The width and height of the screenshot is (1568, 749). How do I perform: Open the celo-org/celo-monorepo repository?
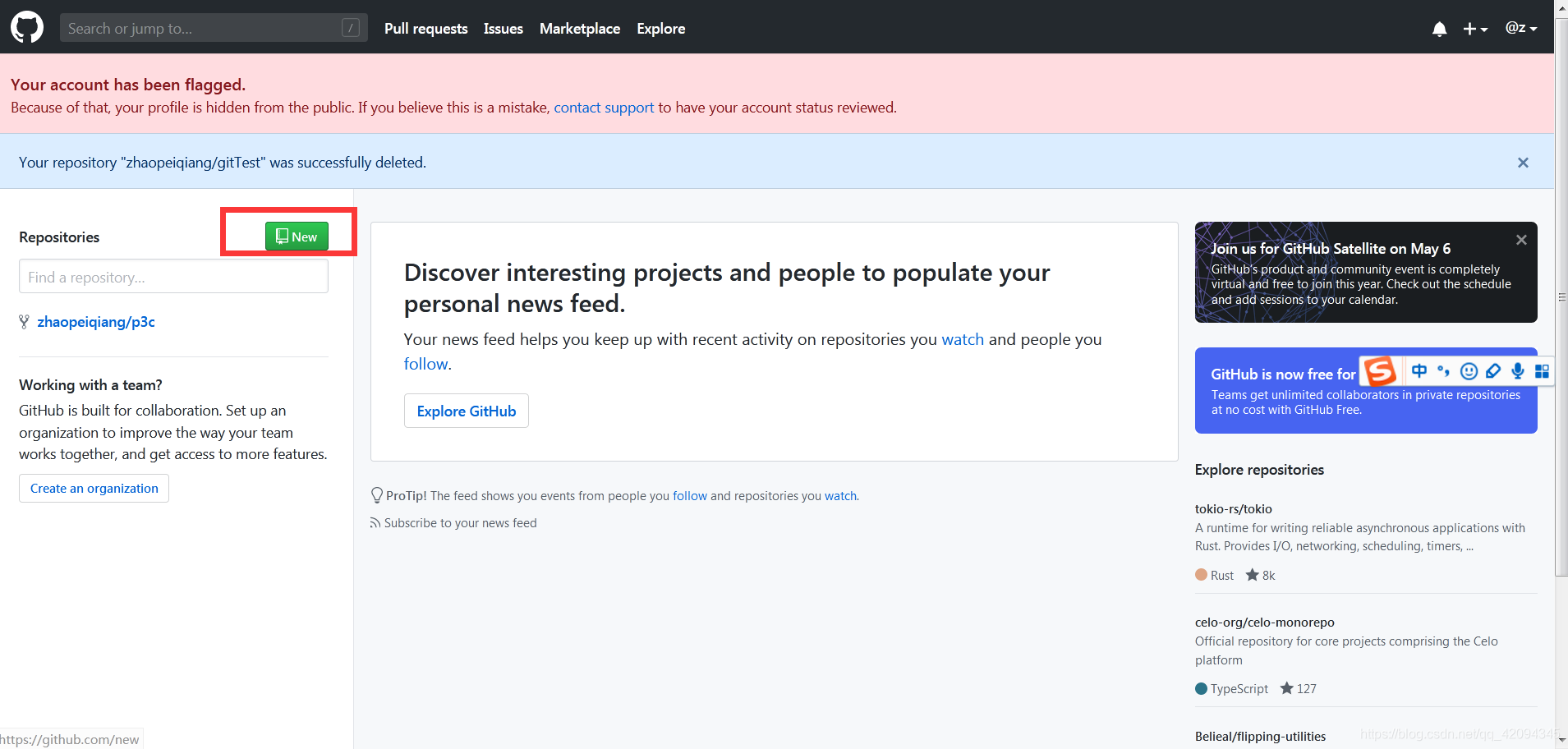coord(1264,623)
